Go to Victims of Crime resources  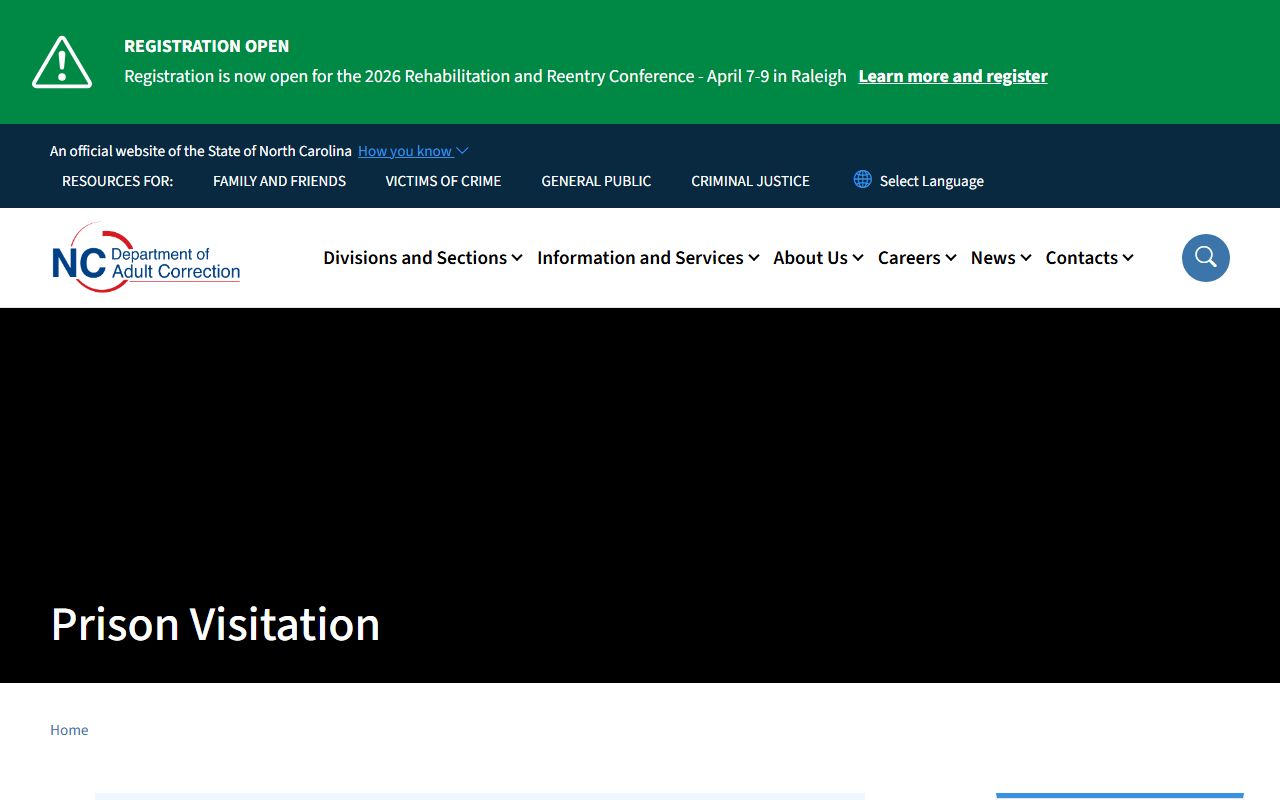point(443,181)
